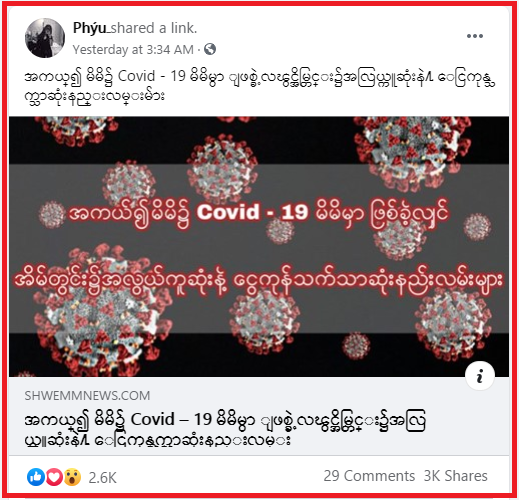Open the 29 Comments link

[369, 476]
